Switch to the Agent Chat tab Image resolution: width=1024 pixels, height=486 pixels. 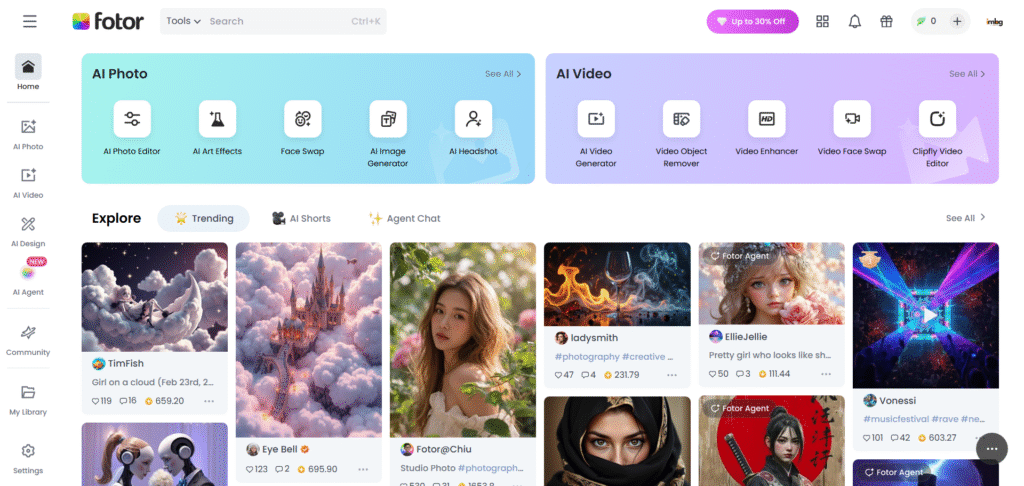point(404,218)
